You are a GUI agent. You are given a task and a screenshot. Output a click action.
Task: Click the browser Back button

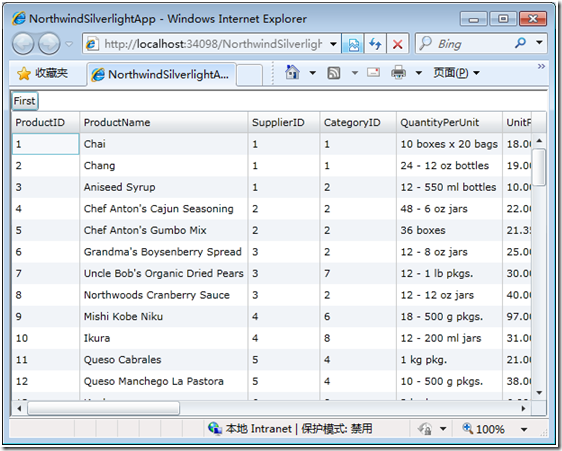[x=23, y=44]
